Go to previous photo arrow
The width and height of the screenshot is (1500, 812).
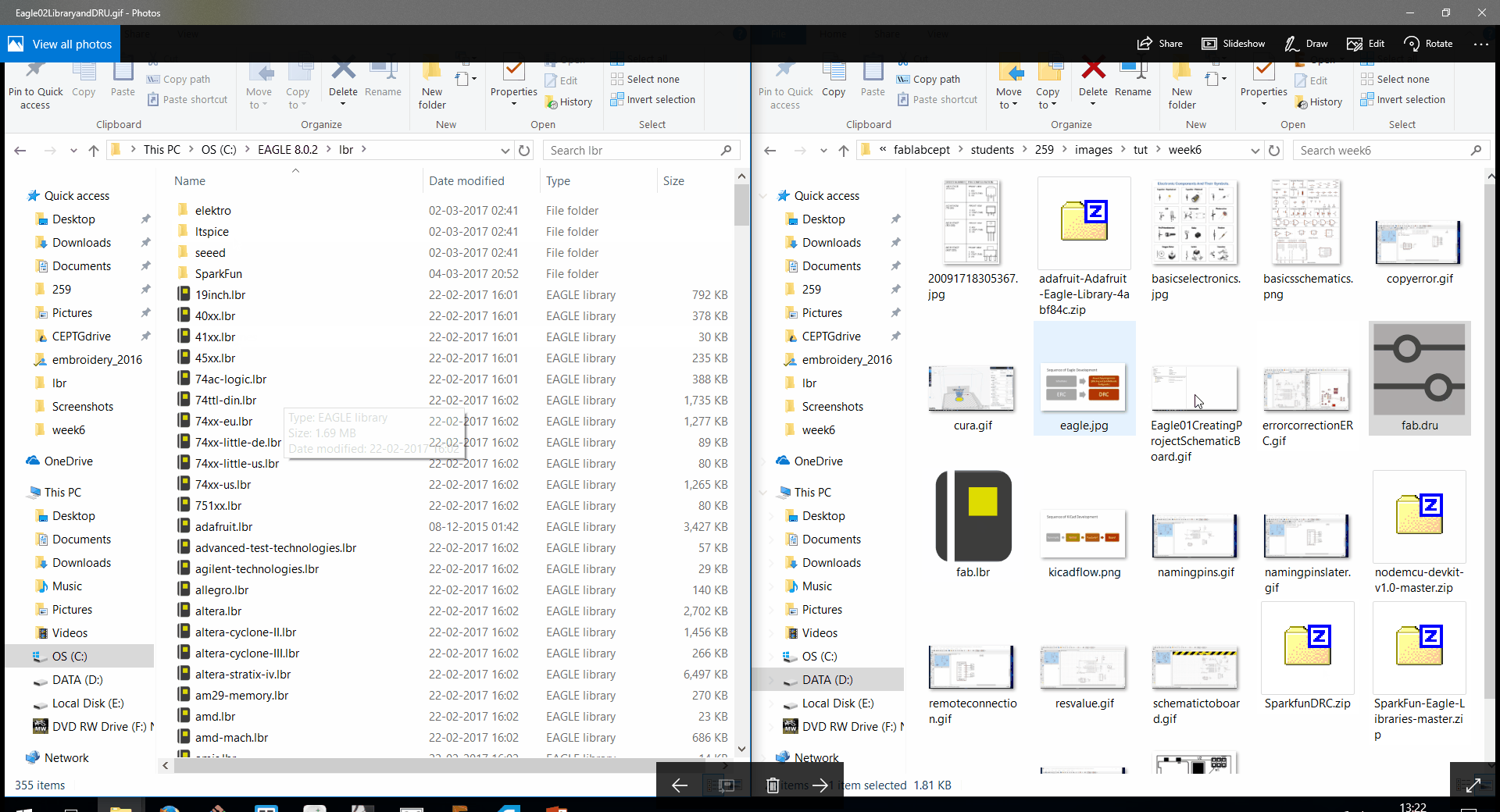pos(679,785)
